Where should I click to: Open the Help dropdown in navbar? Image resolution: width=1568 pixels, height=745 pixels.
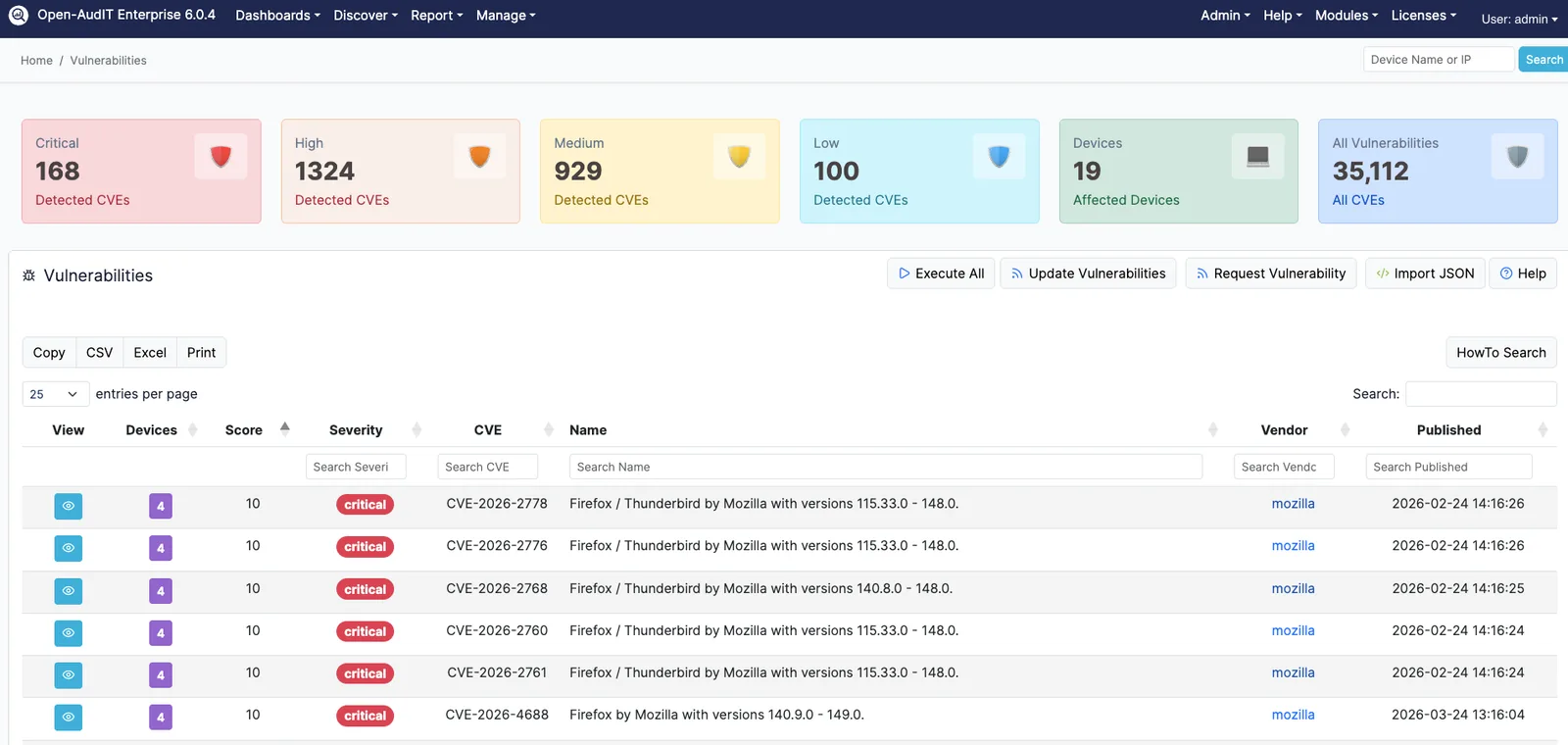coord(1283,16)
